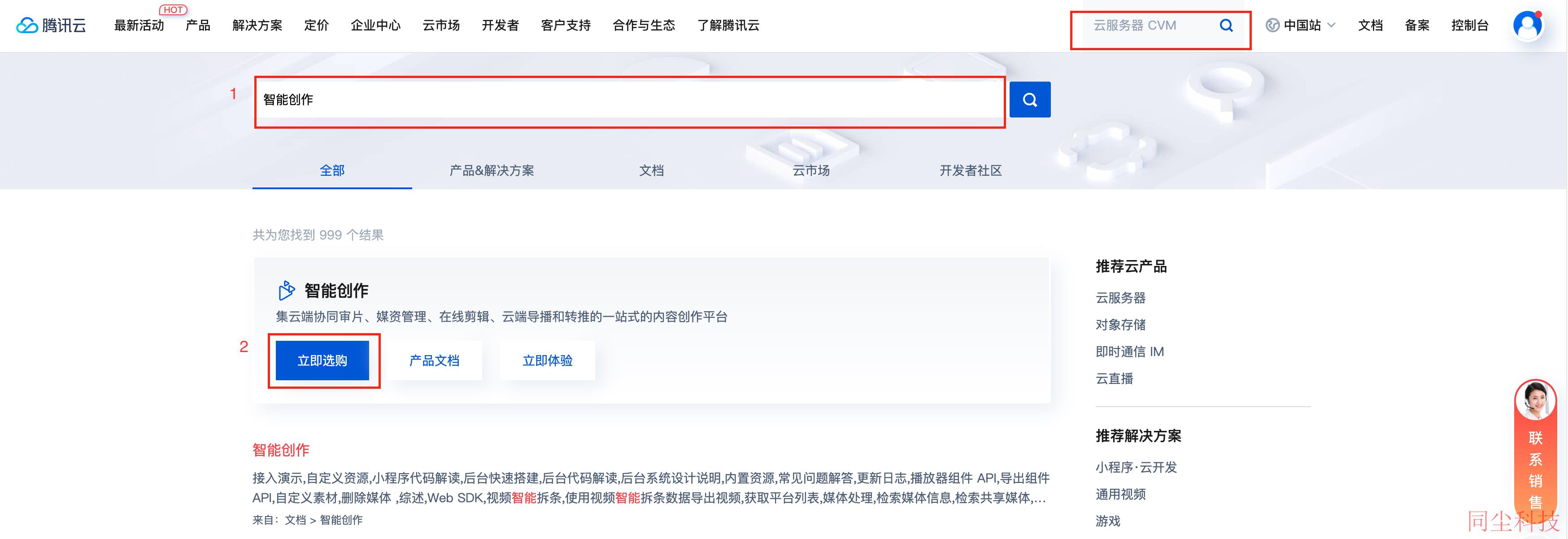Image resolution: width=1568 pixels, height=539 pixels.
Task: Click the 立即选购 button
Action: point(322,360)
